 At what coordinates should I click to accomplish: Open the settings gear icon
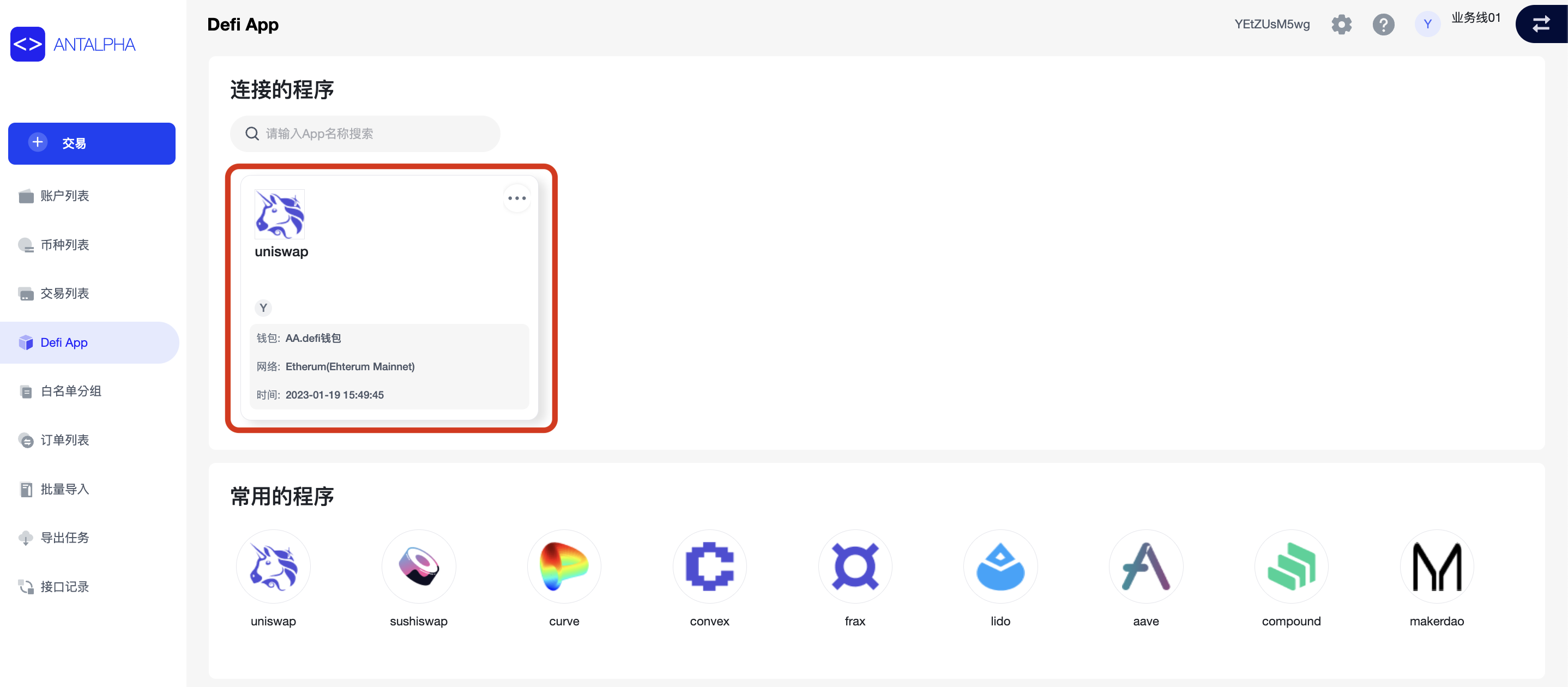1342,25
